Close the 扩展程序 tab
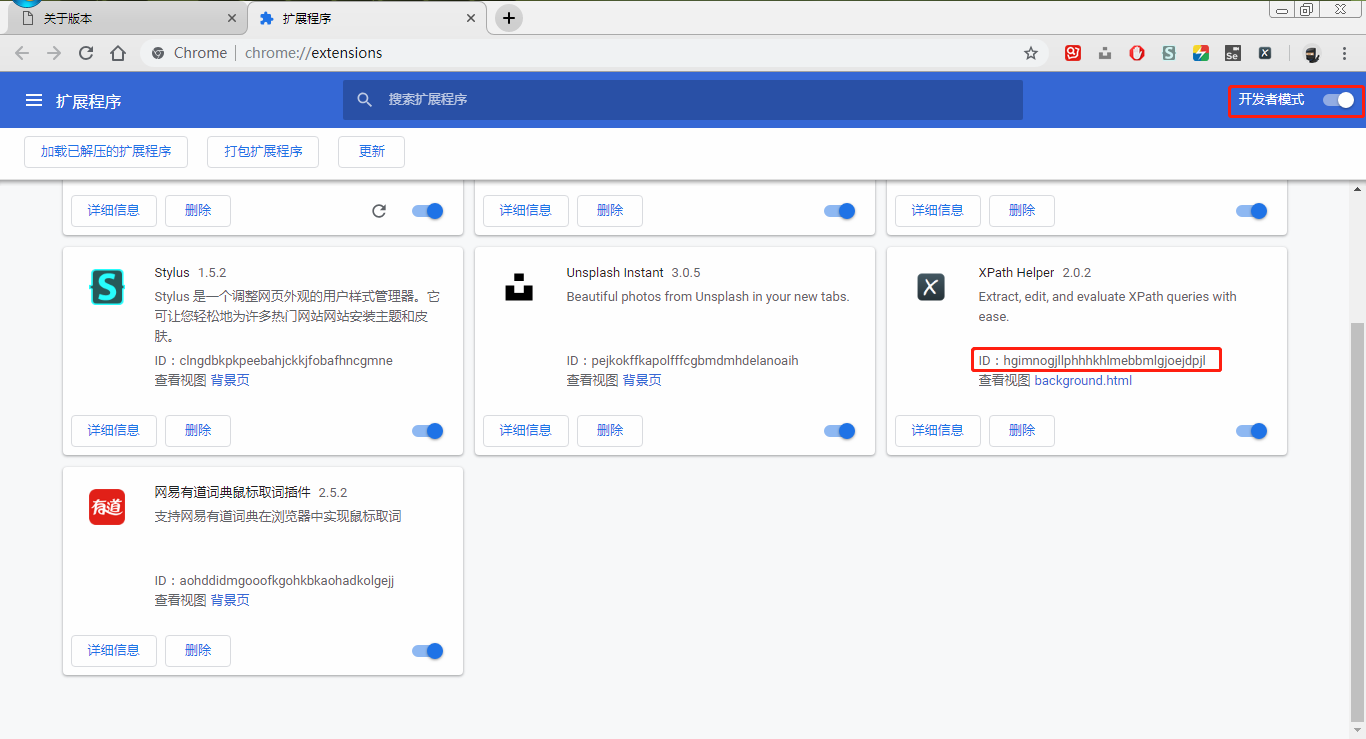 [471, 18]
